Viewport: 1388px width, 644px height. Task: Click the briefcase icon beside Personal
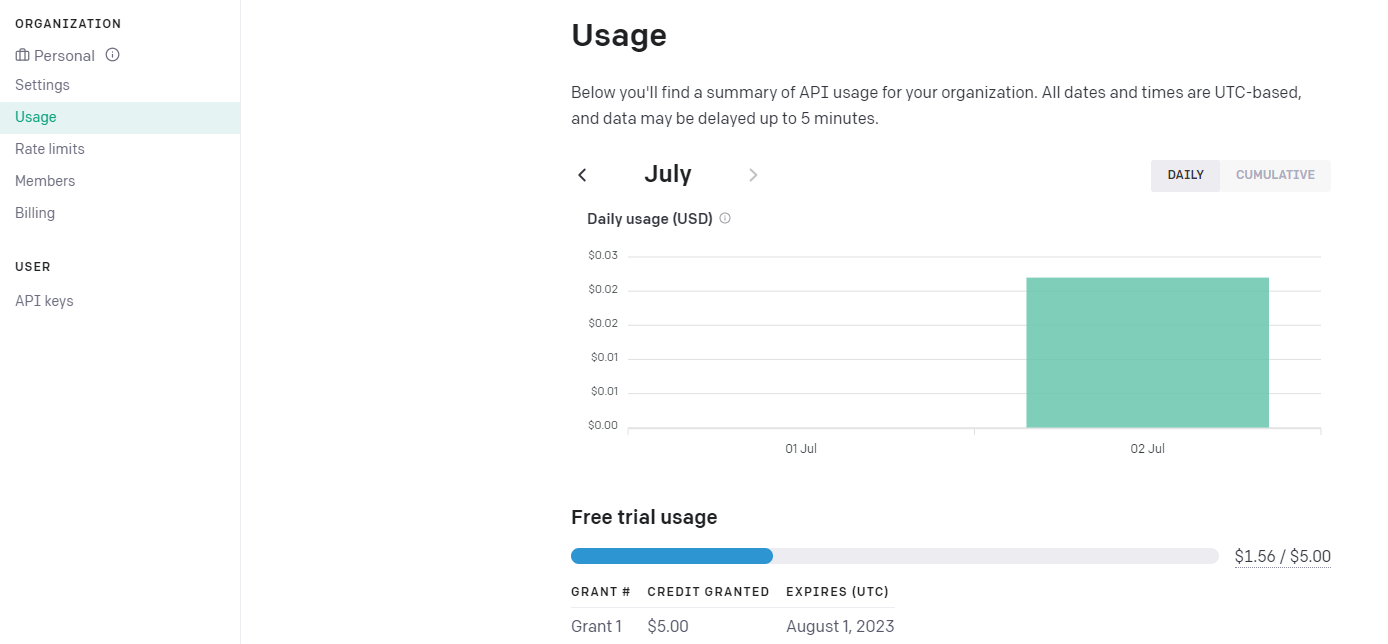(22, 55)
